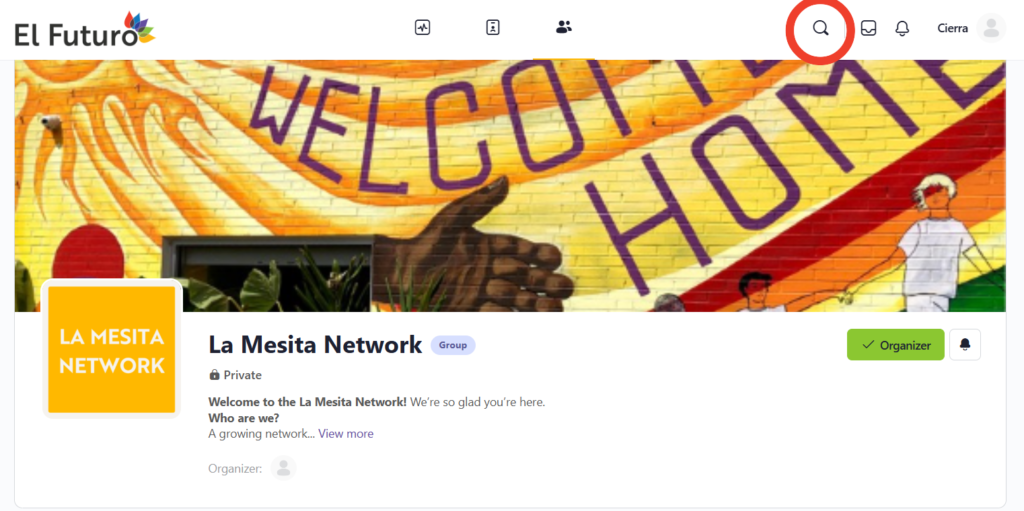Click the Private lock icon

(x=214, y=375)
